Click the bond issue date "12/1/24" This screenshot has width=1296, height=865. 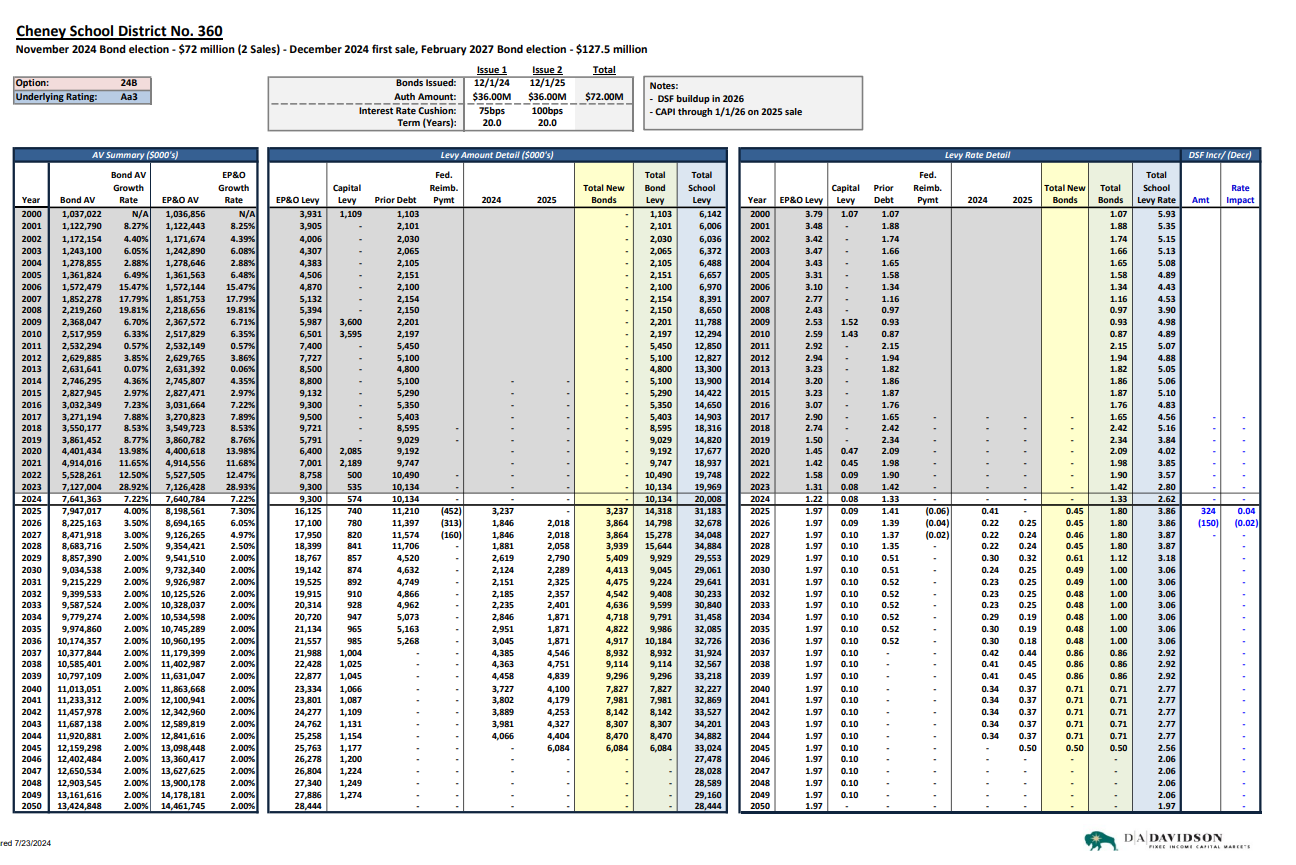(491, 83)
